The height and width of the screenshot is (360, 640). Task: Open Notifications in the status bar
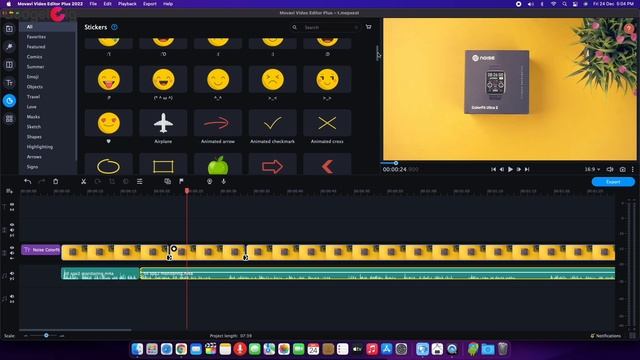tap(605, 336)
